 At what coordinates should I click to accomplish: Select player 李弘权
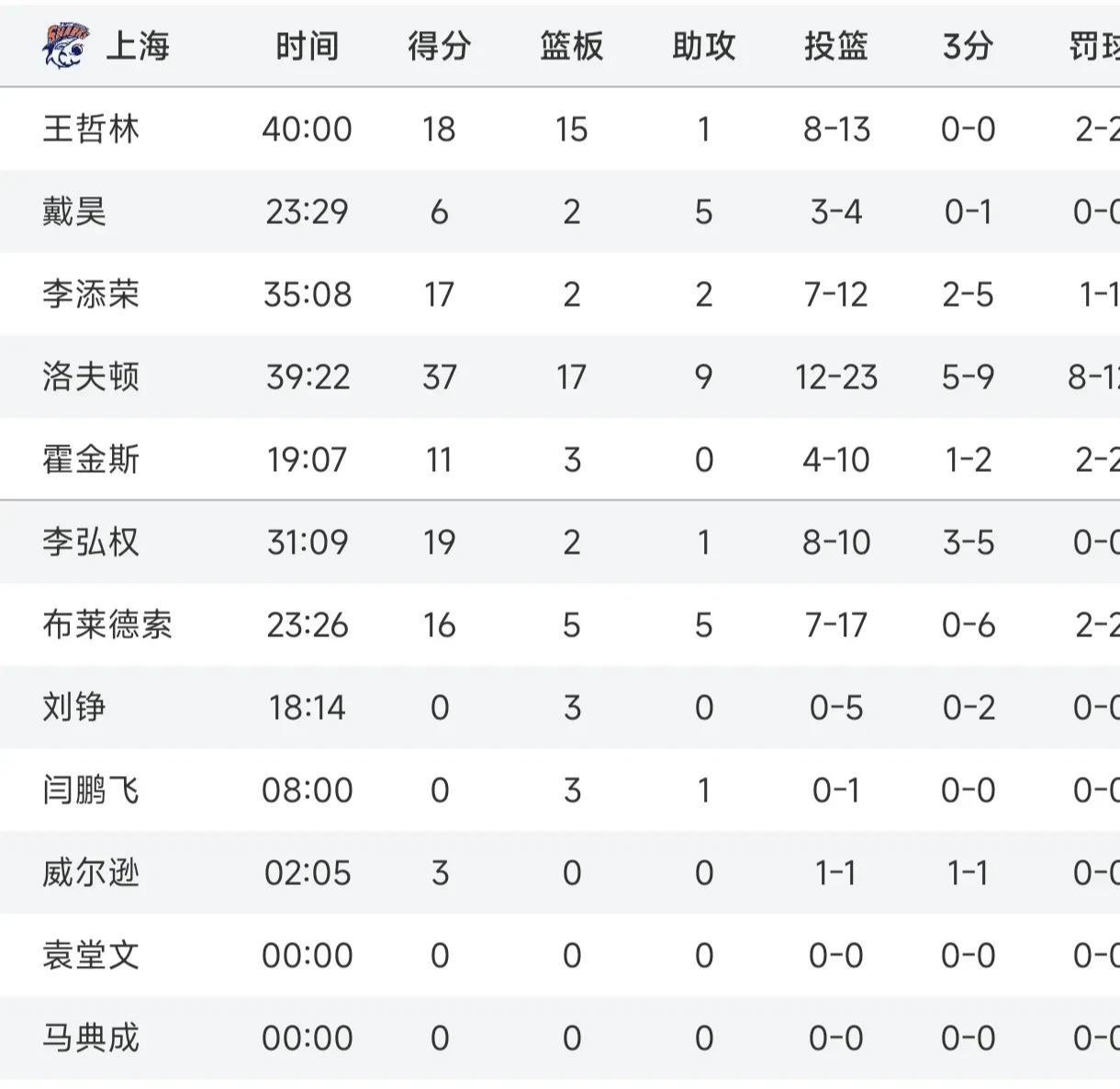click(91, 542)
